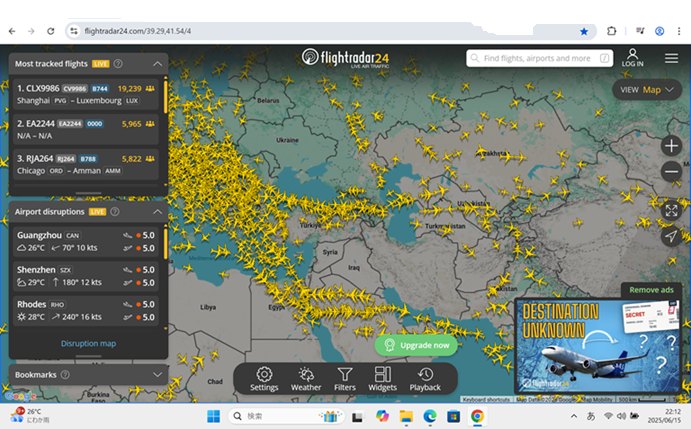Zoom in on the map with plus button
The width and height of the screenshot is (691, 429).
pyautogui.click(x=671, y=146)
